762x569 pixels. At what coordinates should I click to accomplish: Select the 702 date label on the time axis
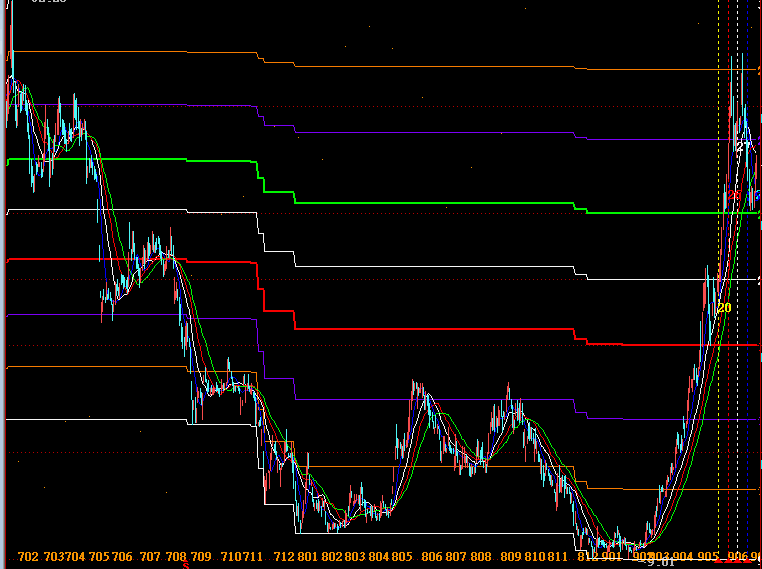28,556
